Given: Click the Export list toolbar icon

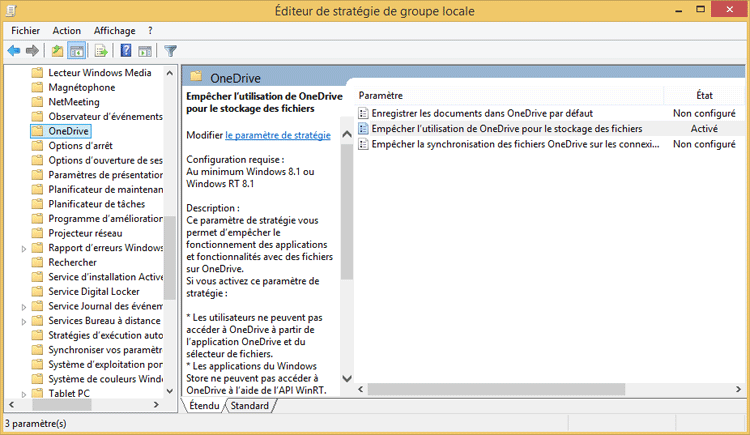Looking at the screenshot, I should tap(101, 50).
